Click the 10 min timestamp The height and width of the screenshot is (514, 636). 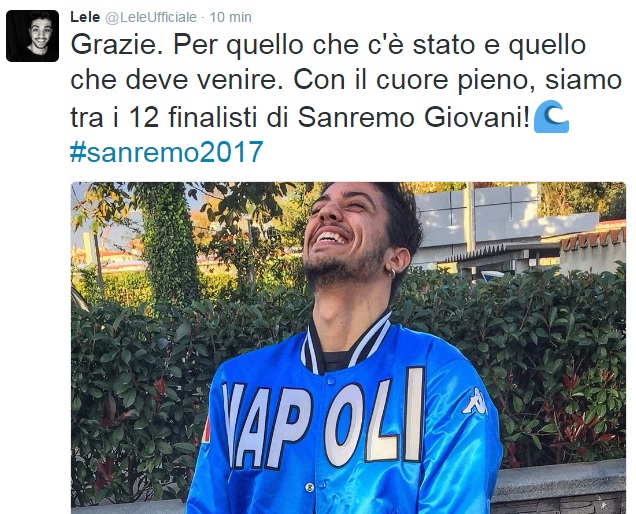[230, 17]
